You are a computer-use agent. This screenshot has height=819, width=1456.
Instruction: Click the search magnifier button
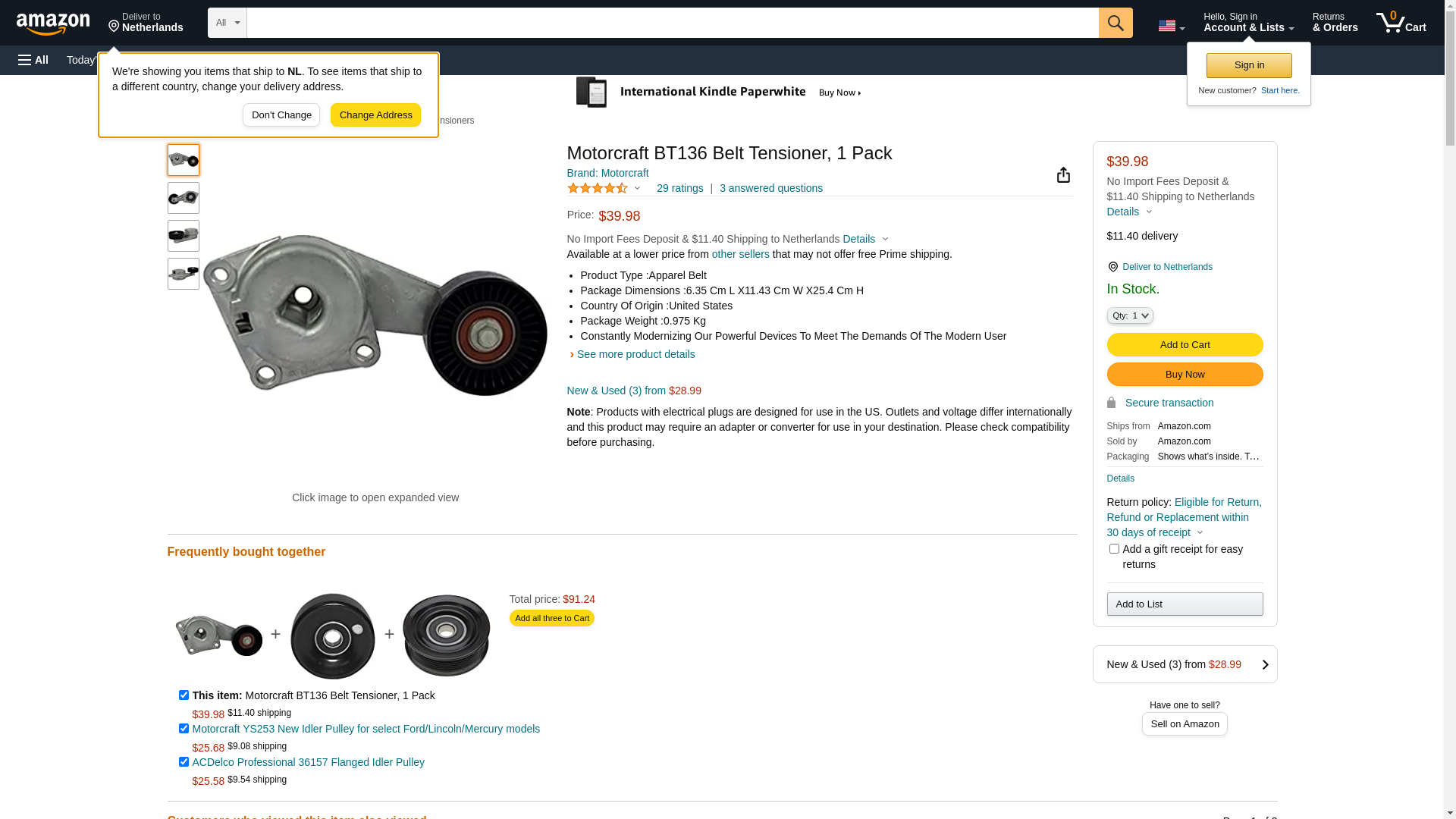tap(1115, 23)
